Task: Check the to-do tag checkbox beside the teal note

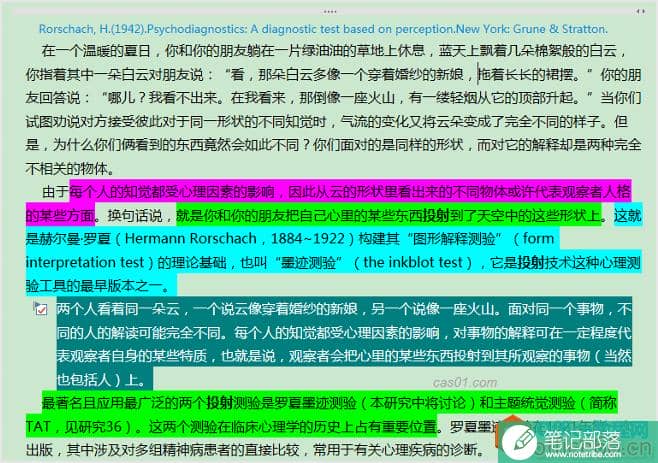Action: click(41, 309)
